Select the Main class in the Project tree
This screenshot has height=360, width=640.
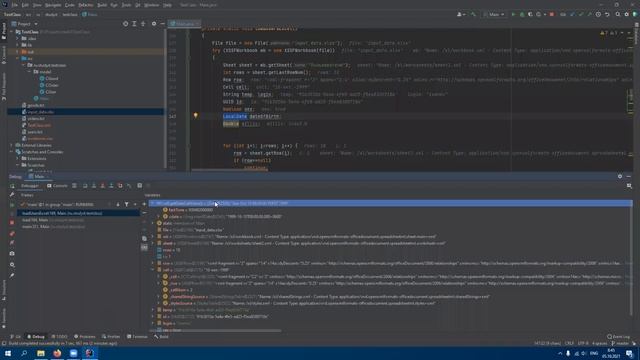tap(42, 98)
